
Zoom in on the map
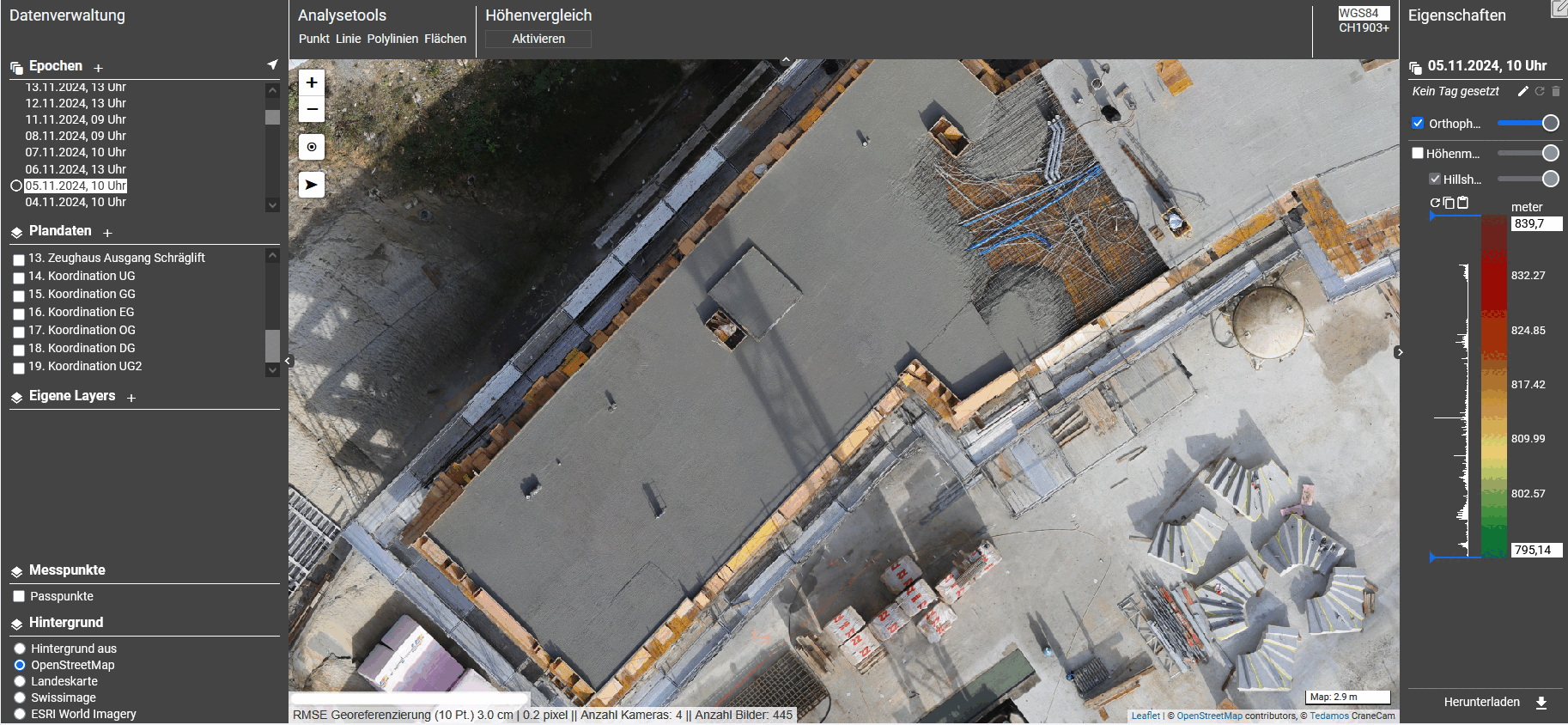click(312, 82)
